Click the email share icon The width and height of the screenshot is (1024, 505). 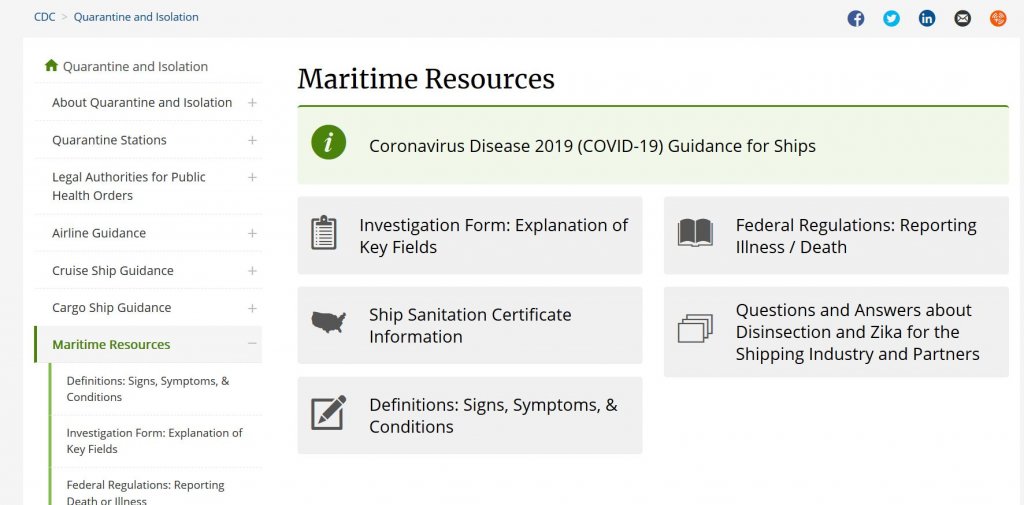[x=962, y=18]
